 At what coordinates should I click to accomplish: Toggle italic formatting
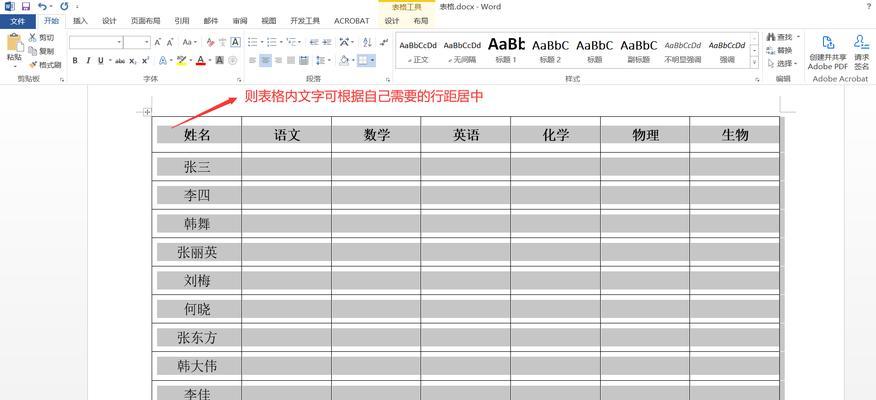pyautogui.click(x=88, y=60)
